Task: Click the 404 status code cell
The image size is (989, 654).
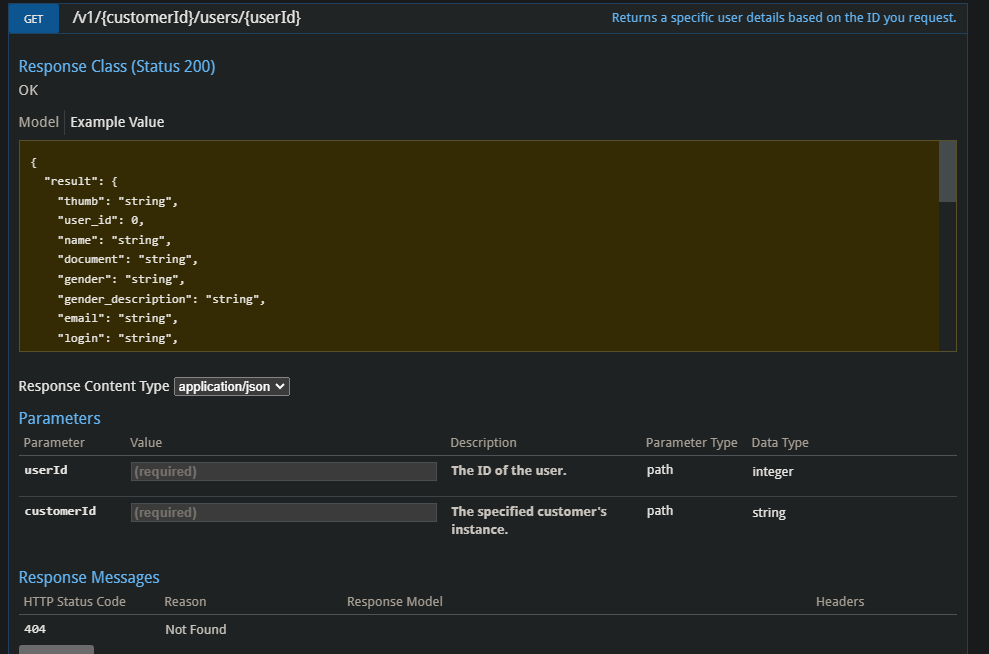Action: pyautogui.click(x=35, y=629)
